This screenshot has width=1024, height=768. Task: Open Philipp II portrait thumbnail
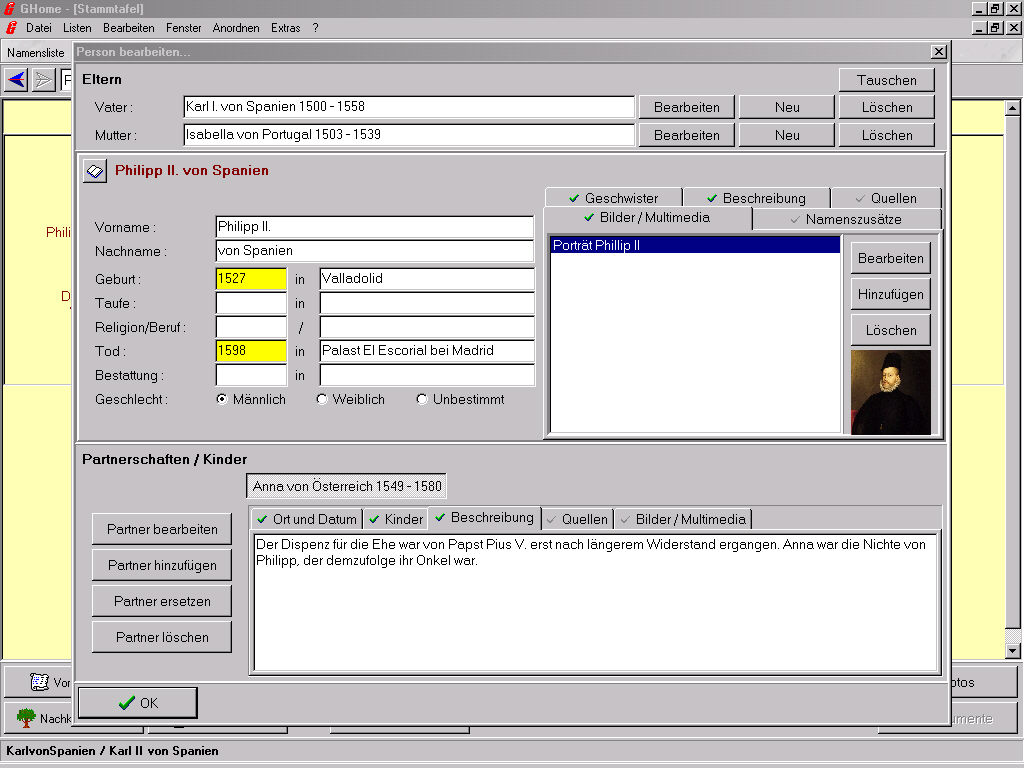click(890, 392)
